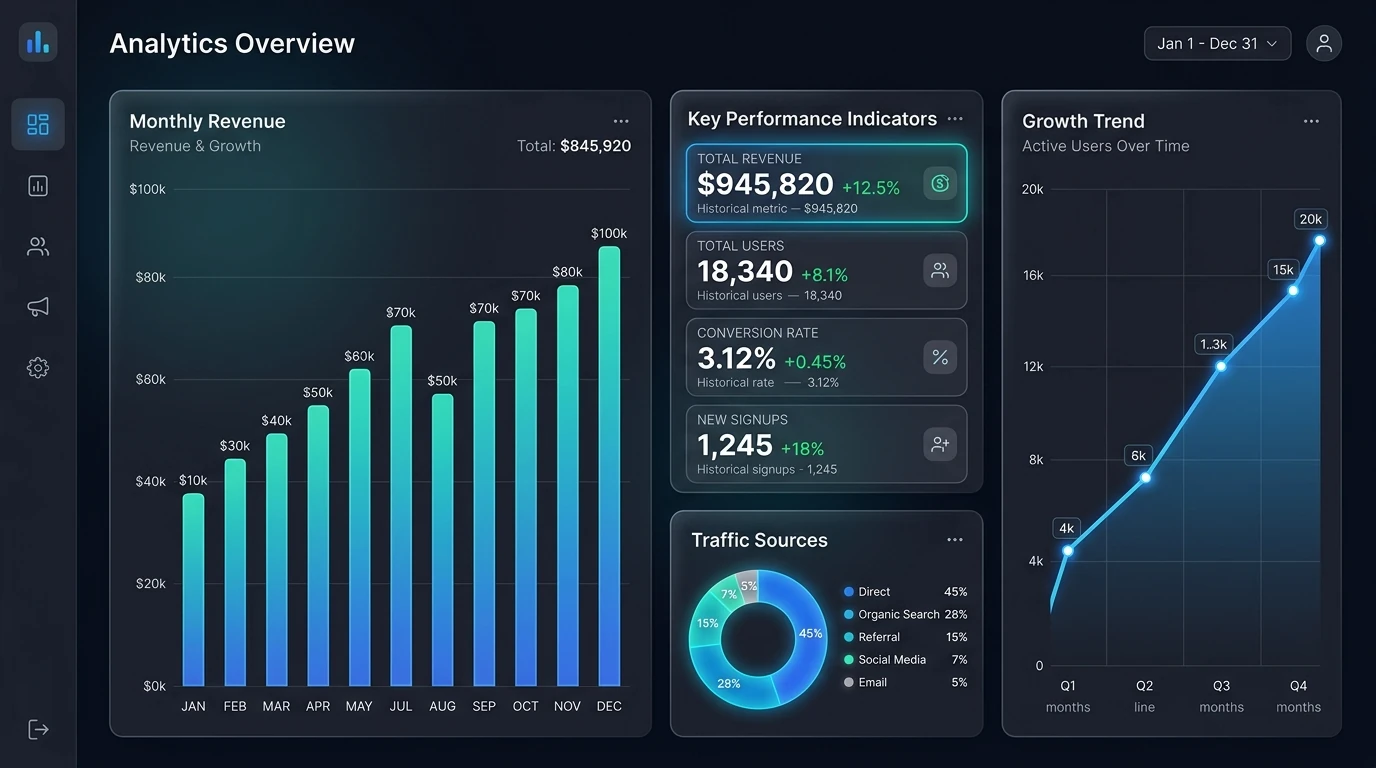Click the 28% donut chart segment

tap(730, 682)
